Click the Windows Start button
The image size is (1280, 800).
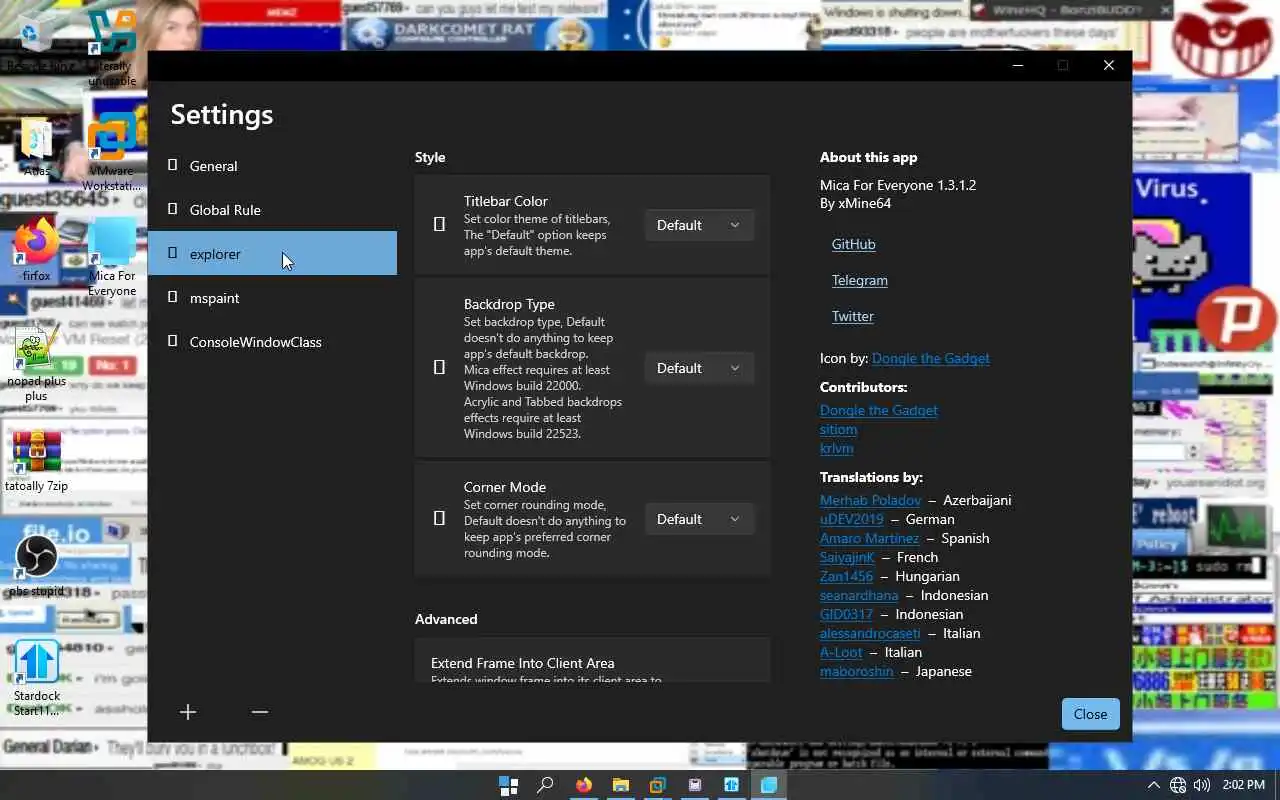pyautogui.click(x=508, y=785)
